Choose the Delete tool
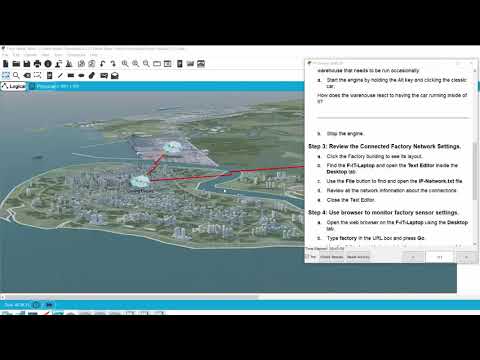Image resolution: width=480 pixels, height=360 pixels. 27,76
